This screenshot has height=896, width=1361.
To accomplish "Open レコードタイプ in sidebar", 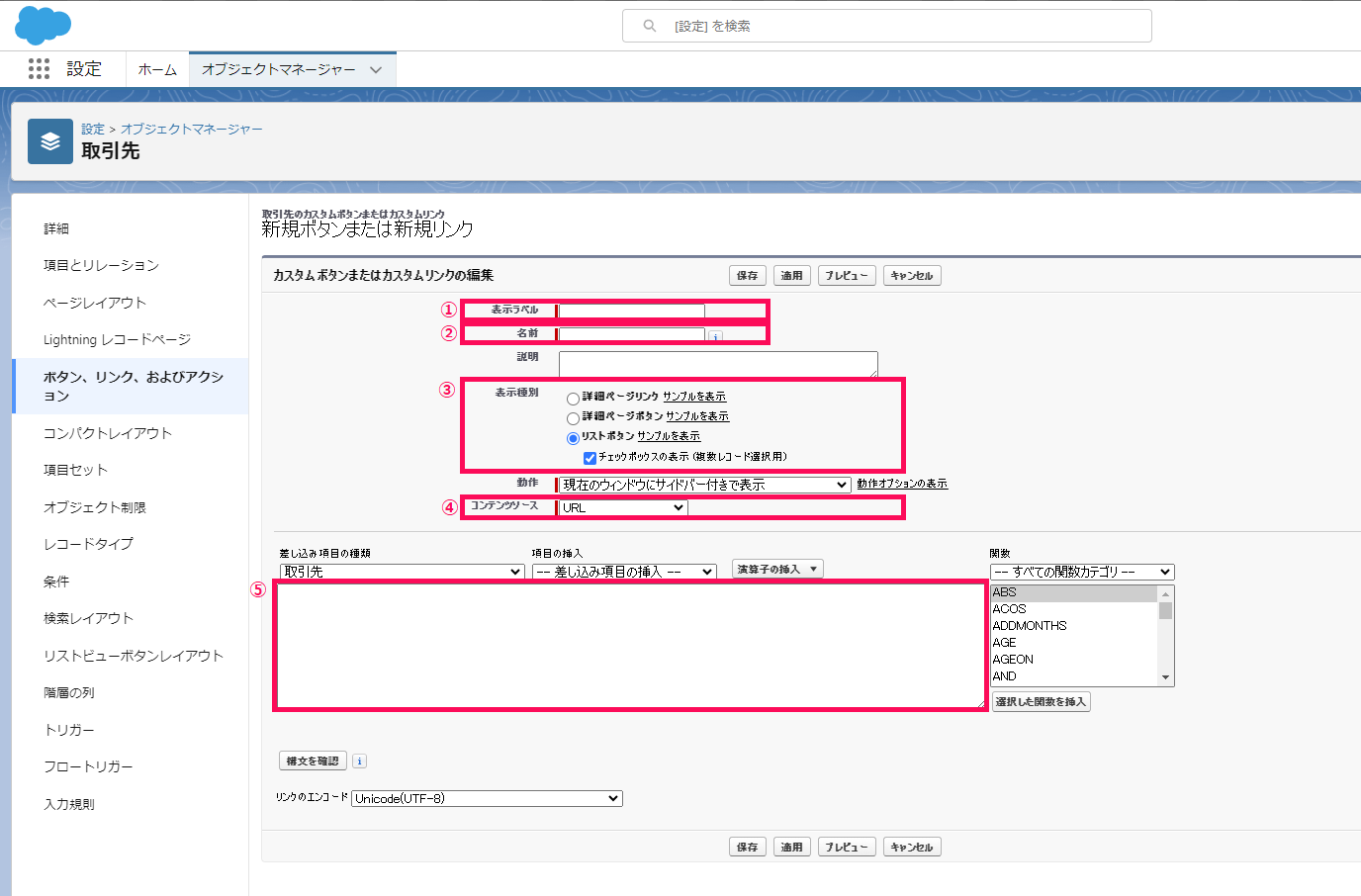I will click(x=88, y=544).
